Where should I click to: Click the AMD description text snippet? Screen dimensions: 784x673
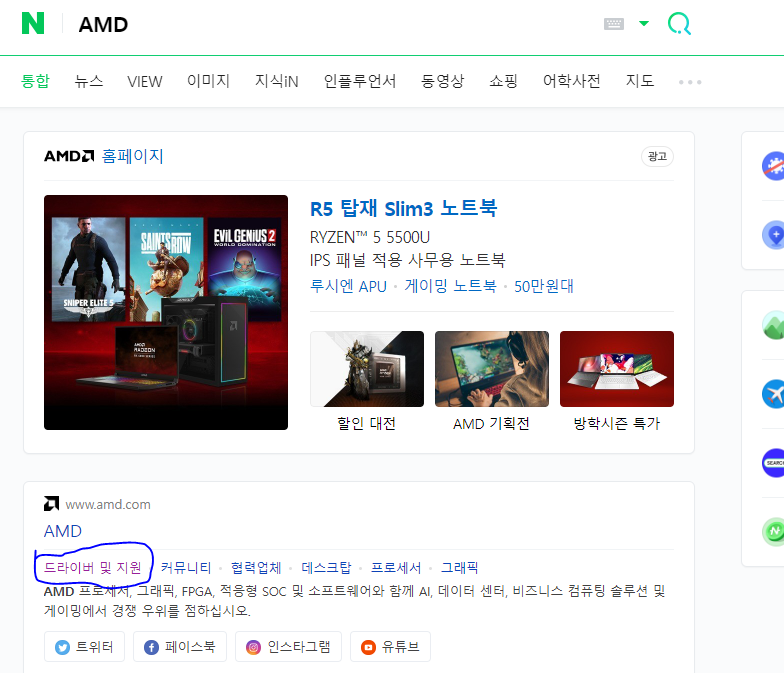click(354, 601)
